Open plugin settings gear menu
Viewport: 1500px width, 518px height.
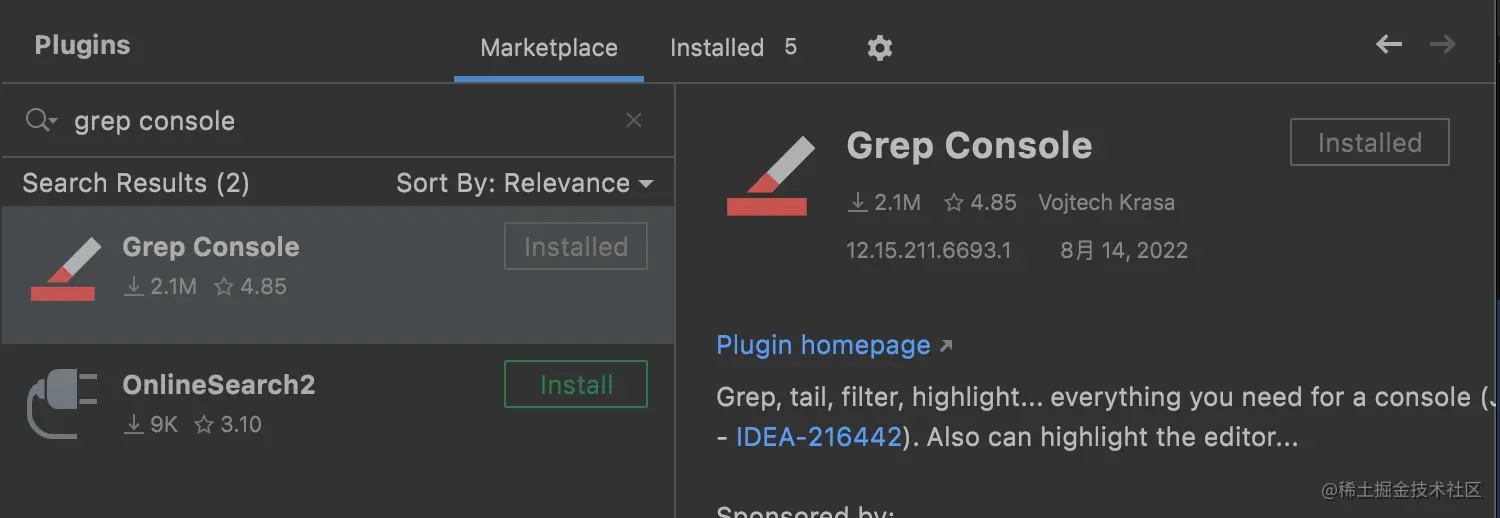(x=879, y=48)
